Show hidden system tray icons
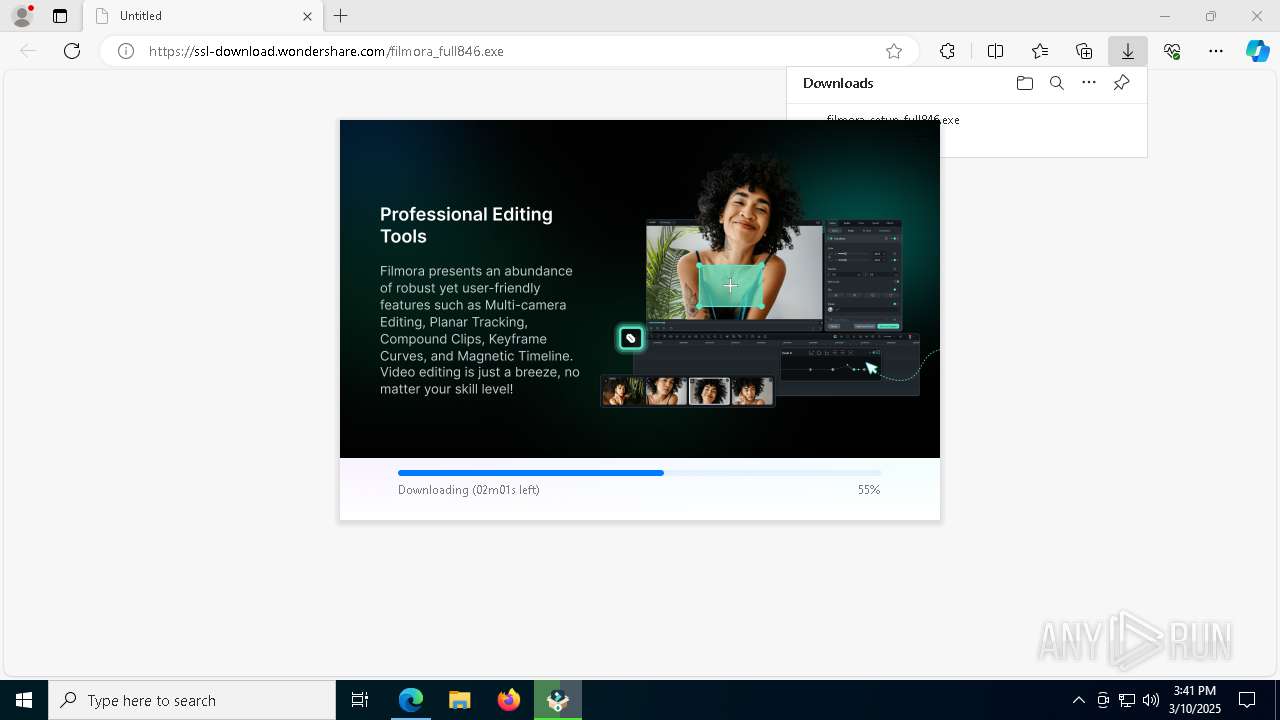 coord(1078,700)
